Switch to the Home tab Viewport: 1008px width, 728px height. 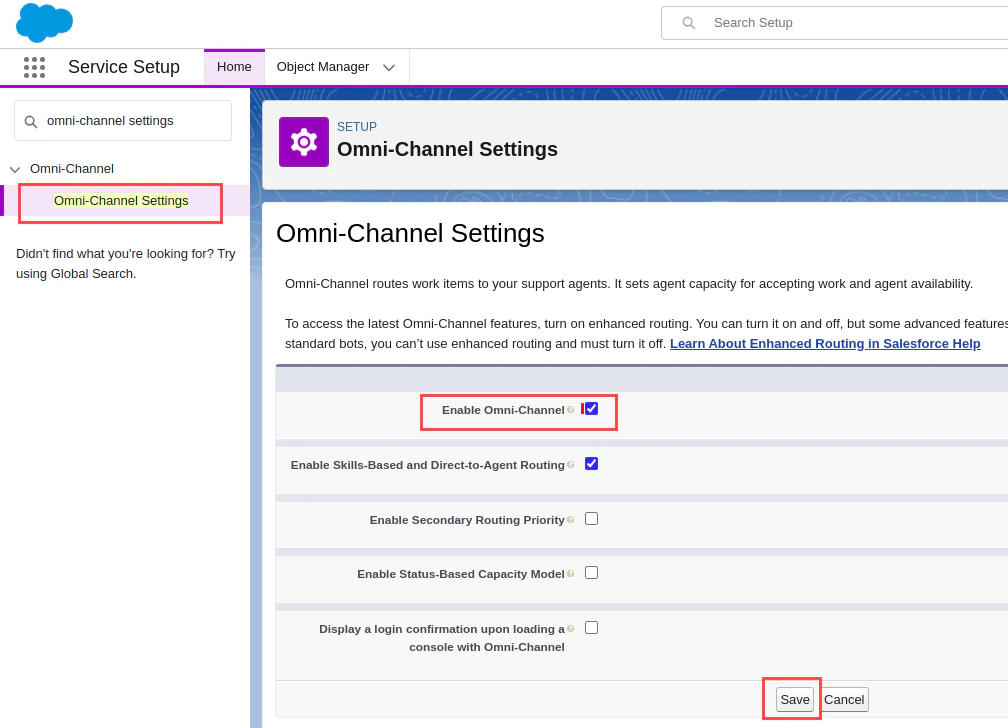(234, 66)
